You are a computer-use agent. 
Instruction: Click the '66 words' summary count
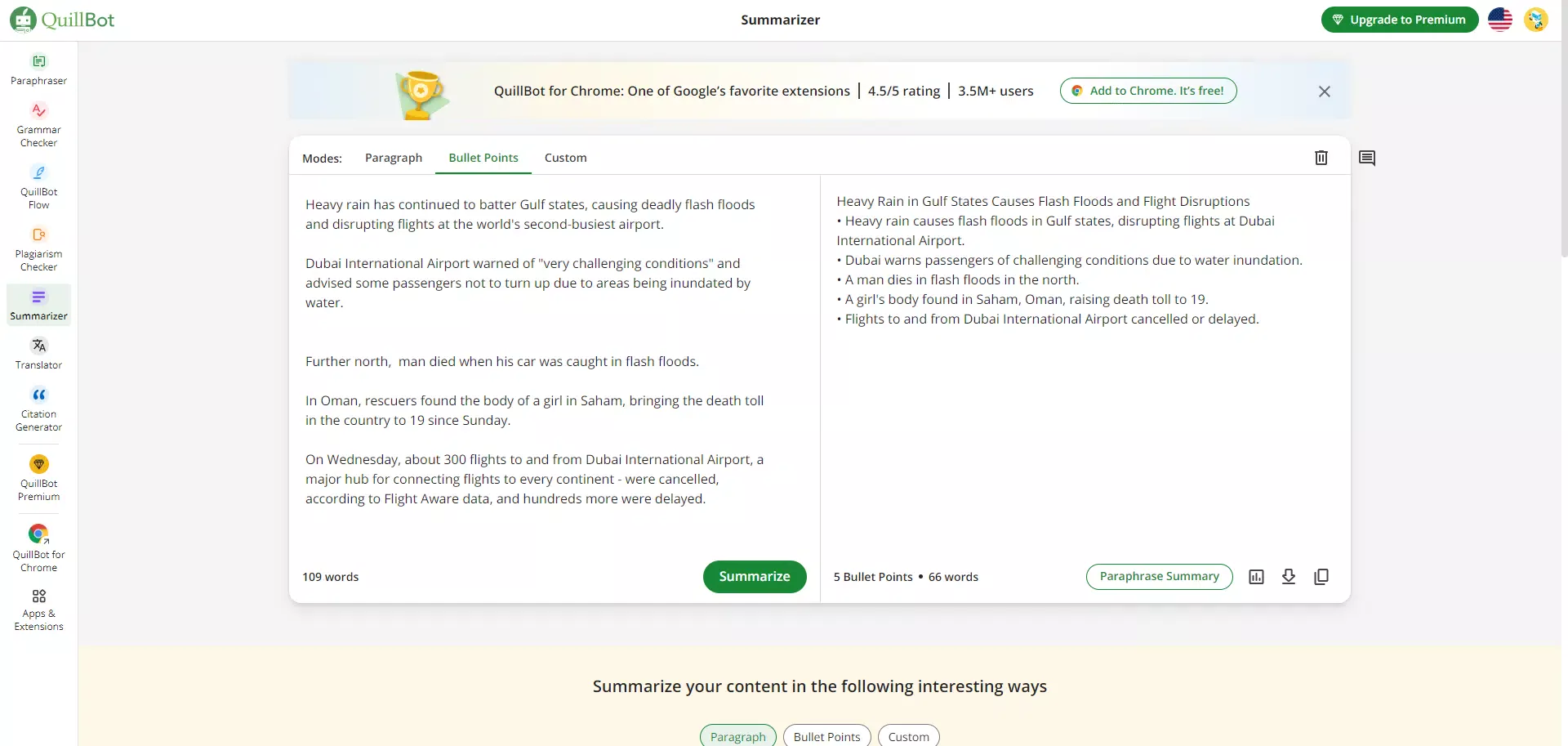tap(953, 577)
